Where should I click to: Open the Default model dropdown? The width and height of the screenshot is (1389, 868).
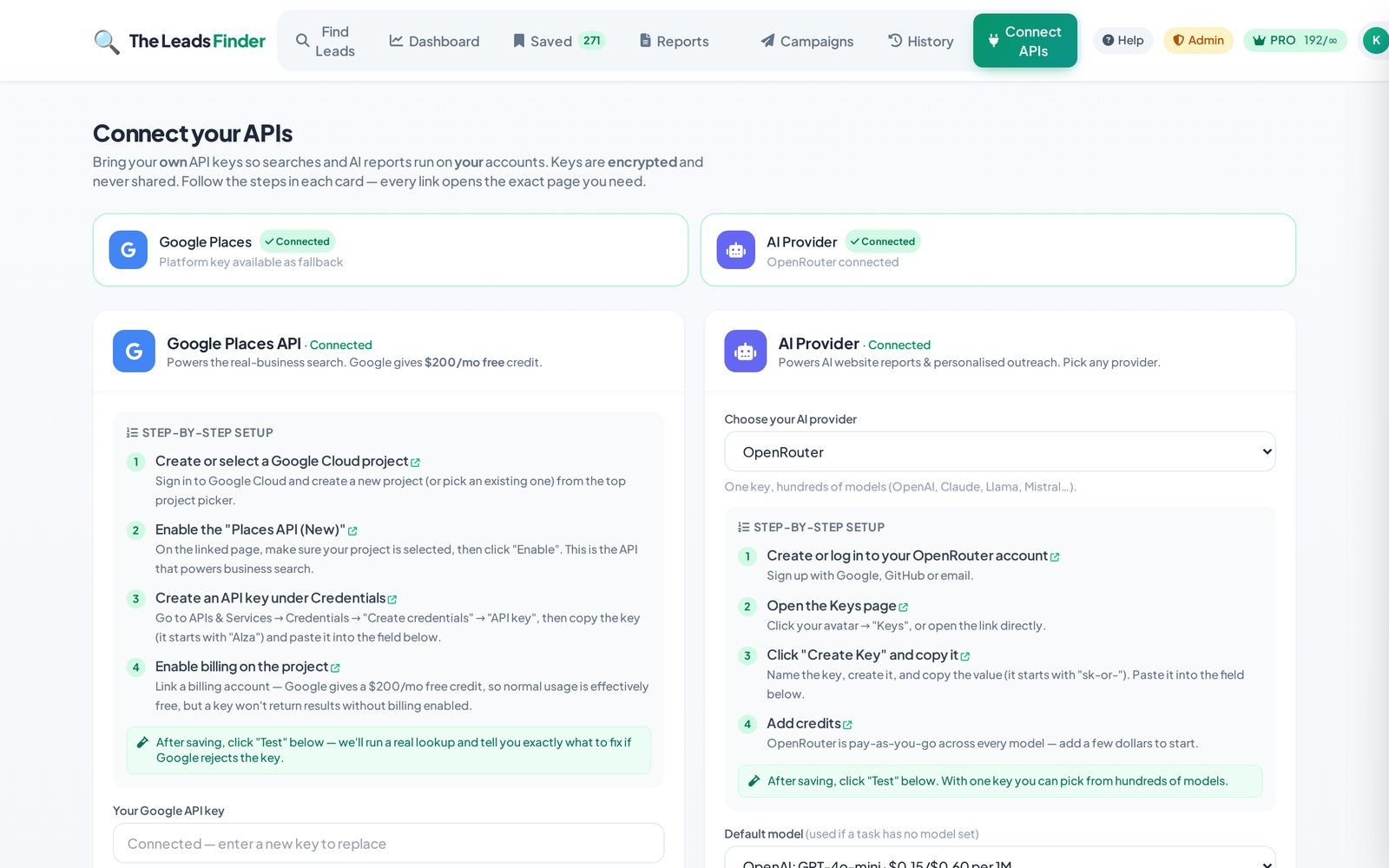(1000, 858)
